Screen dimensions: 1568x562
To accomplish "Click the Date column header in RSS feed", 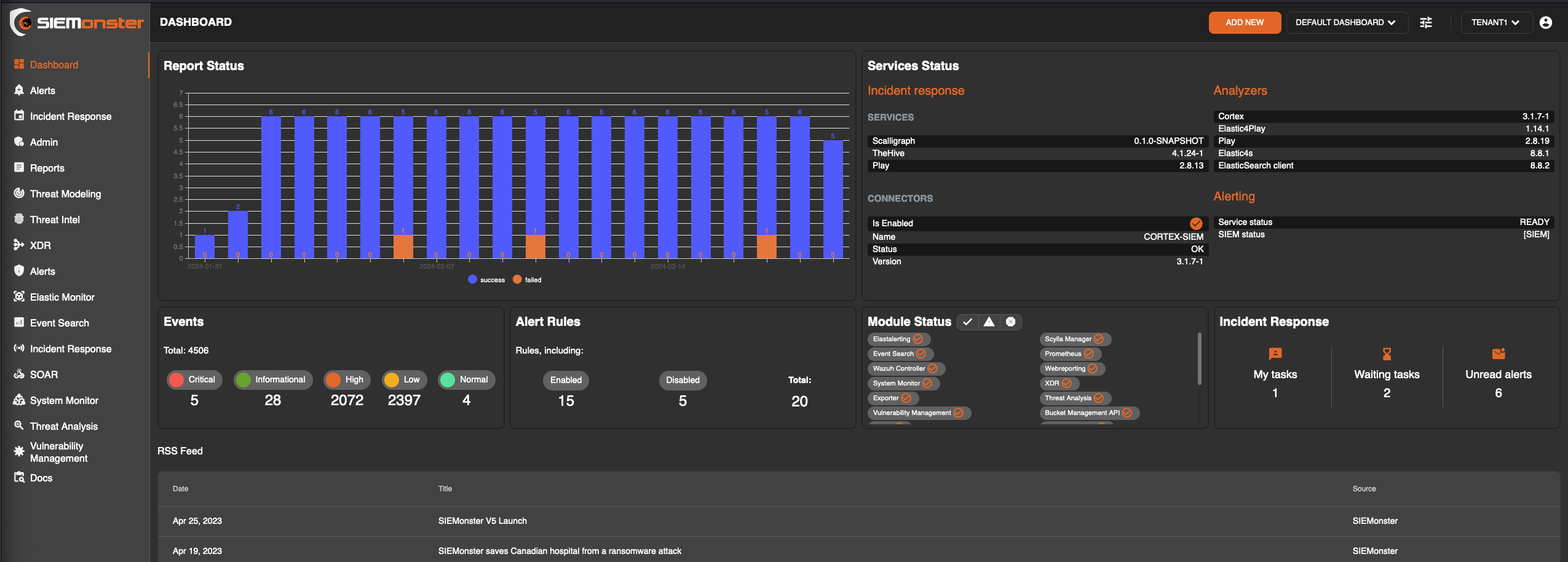I will (x=180, y=489).
